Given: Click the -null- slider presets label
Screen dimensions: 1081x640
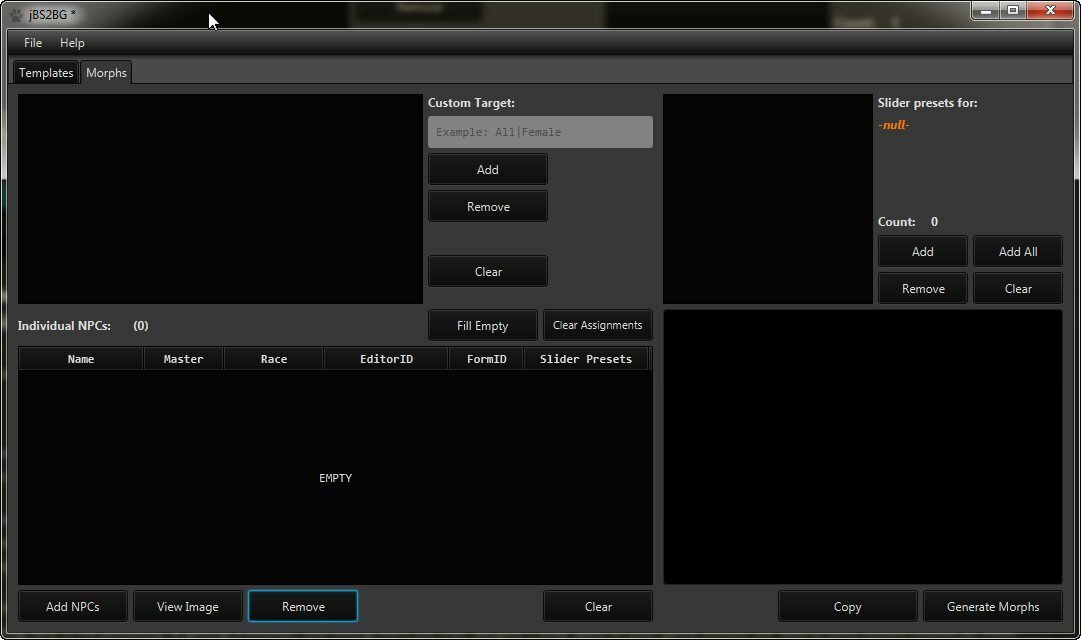Looking at the screenshot, I should [x=893, y=125].
